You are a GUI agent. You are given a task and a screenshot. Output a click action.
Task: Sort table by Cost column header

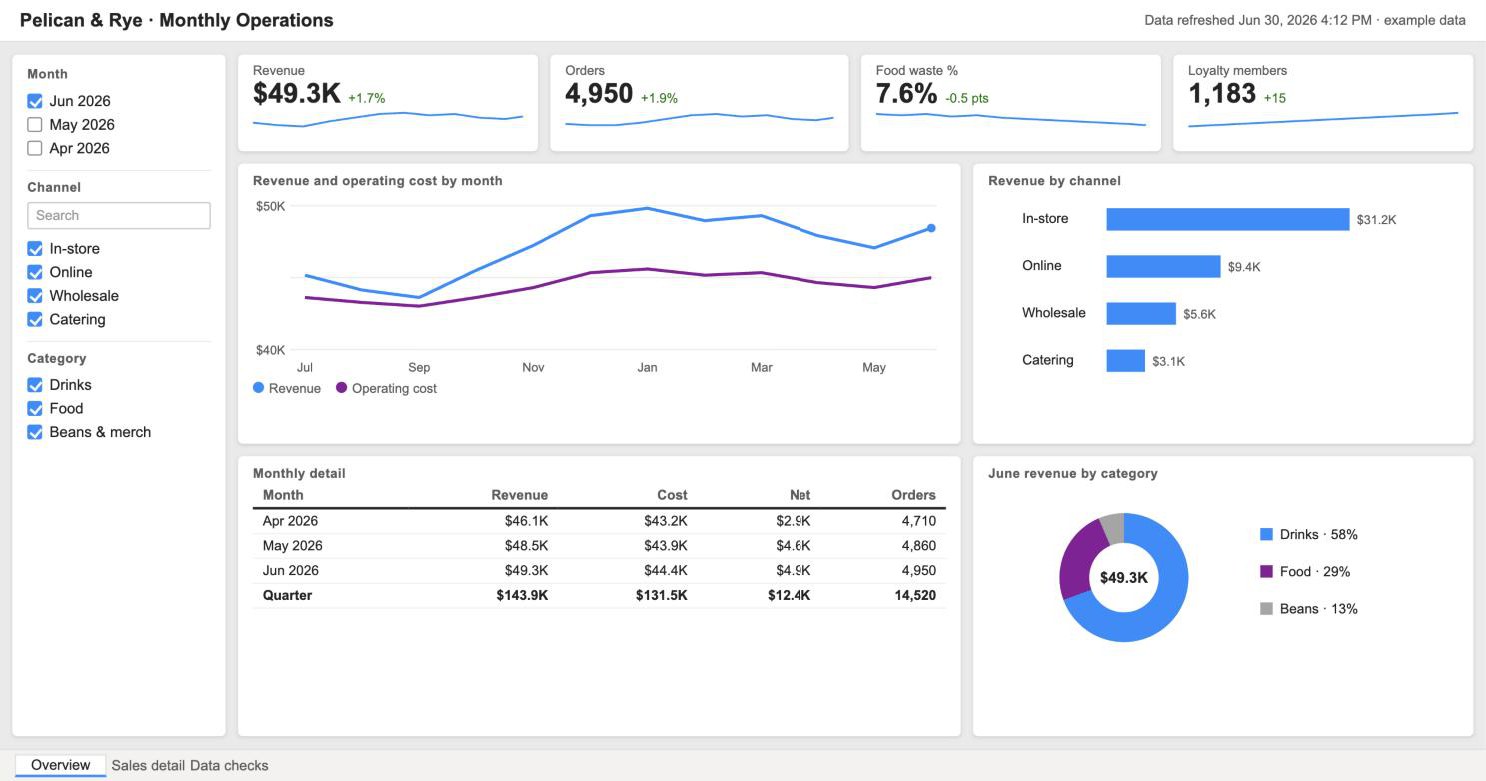click(672, 495)
